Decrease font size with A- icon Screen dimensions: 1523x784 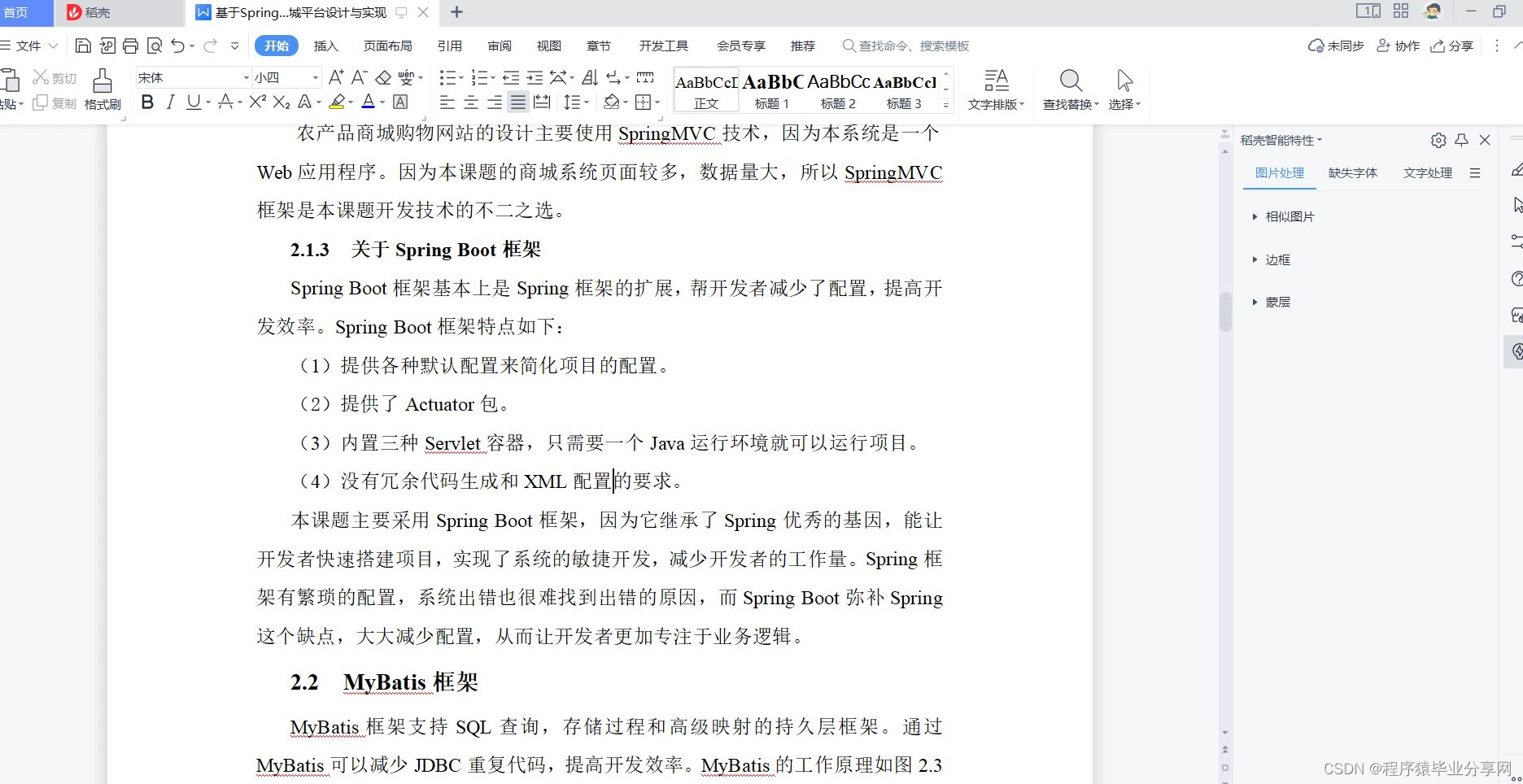(x=360, y=77)
